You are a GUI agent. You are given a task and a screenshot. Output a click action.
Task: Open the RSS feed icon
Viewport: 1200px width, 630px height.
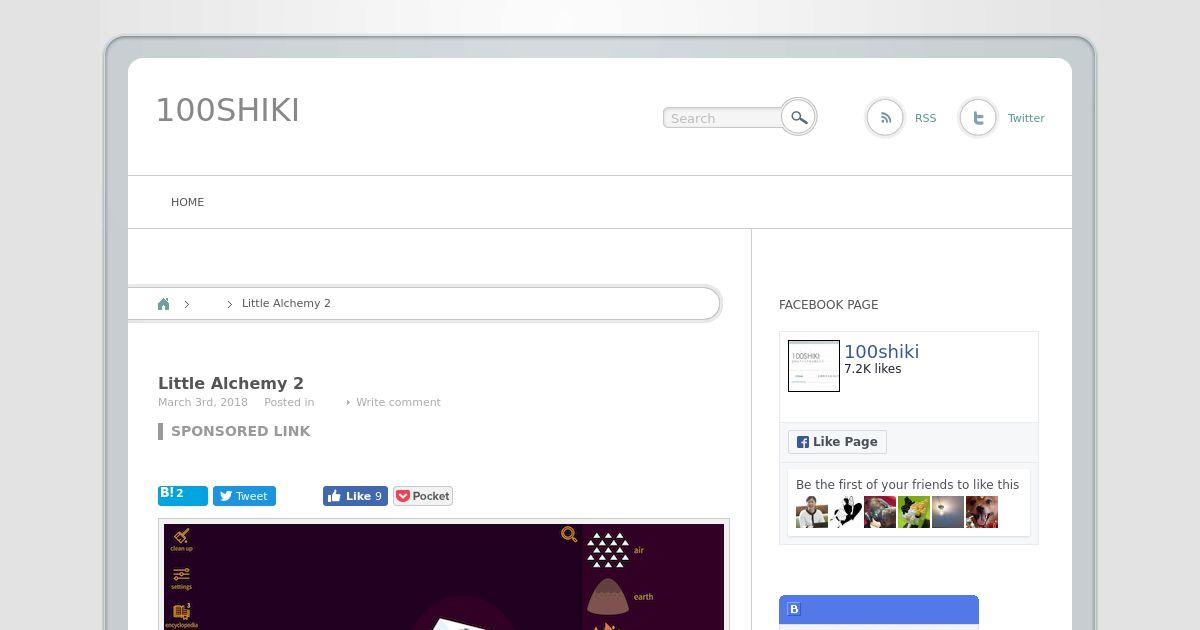pos(885,118)
